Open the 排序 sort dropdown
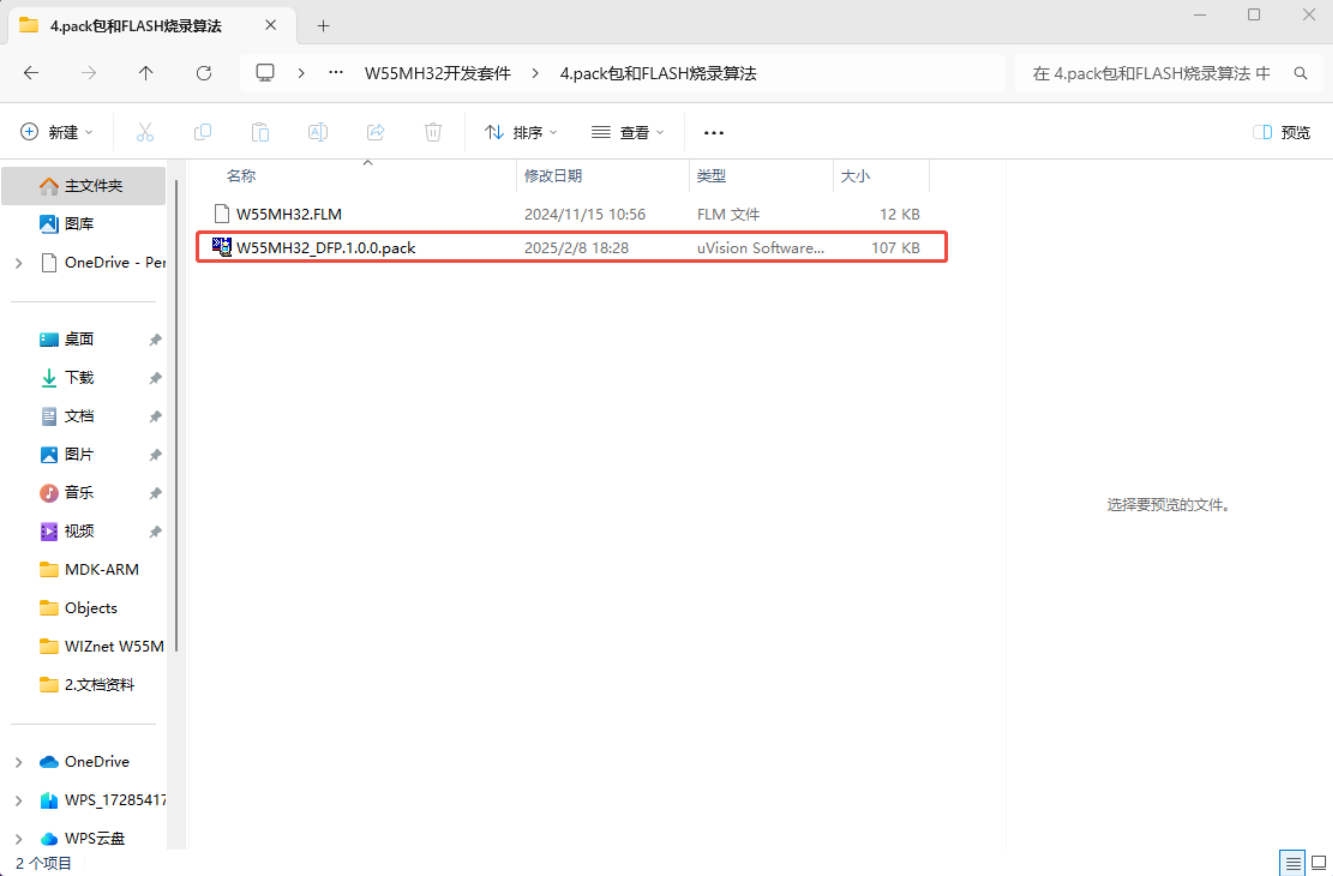 click(521, 132)
